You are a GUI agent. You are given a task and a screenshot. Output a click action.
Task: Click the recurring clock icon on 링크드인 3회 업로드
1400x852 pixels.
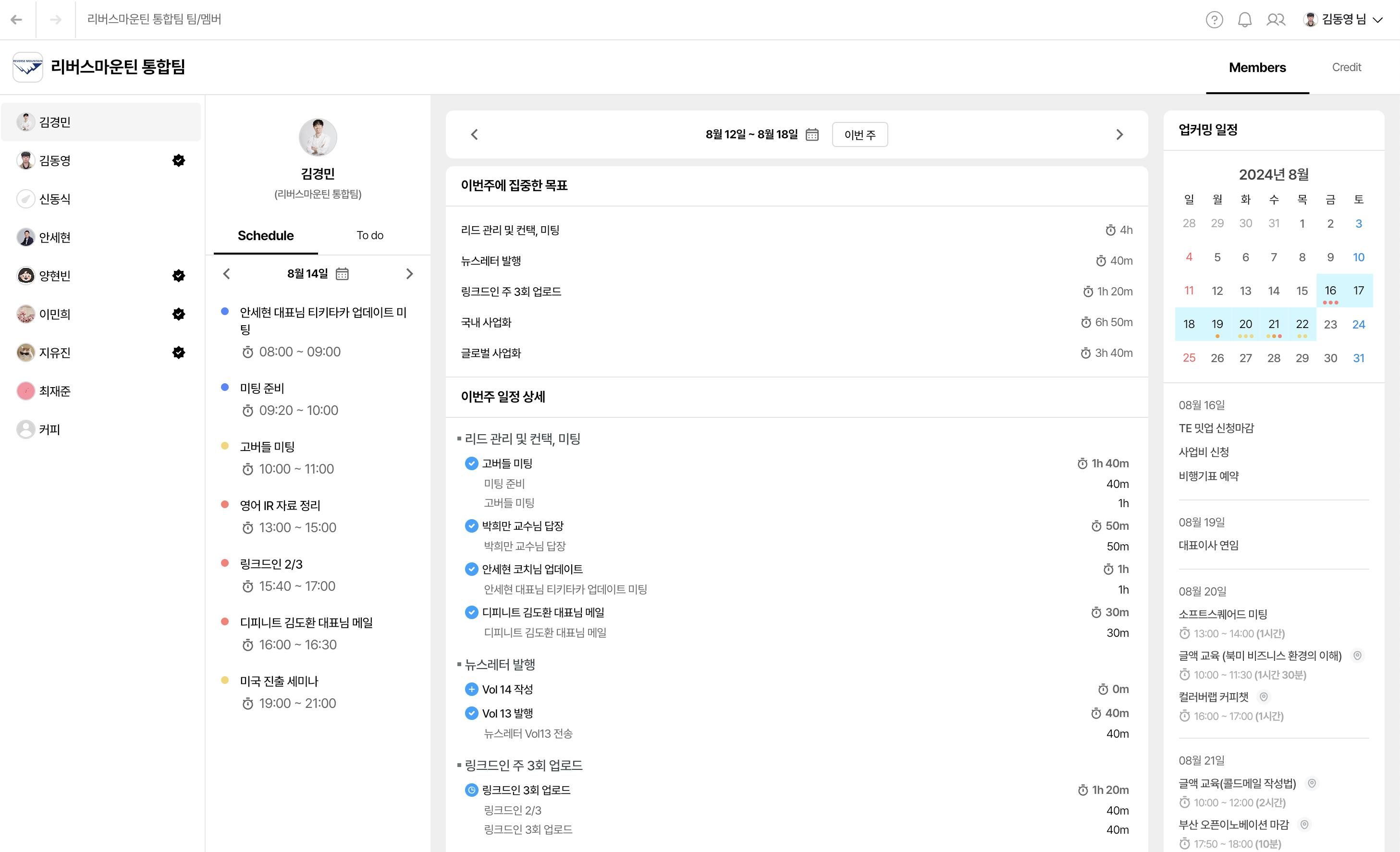[472, 790]
